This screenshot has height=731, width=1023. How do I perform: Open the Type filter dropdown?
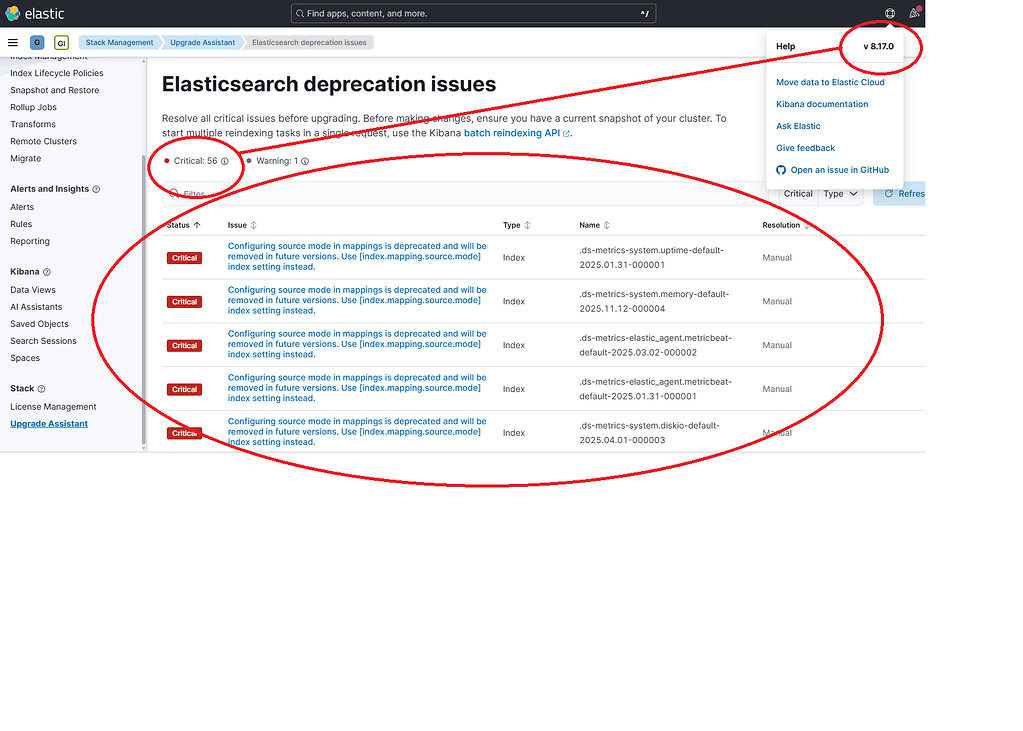point(840,193)
